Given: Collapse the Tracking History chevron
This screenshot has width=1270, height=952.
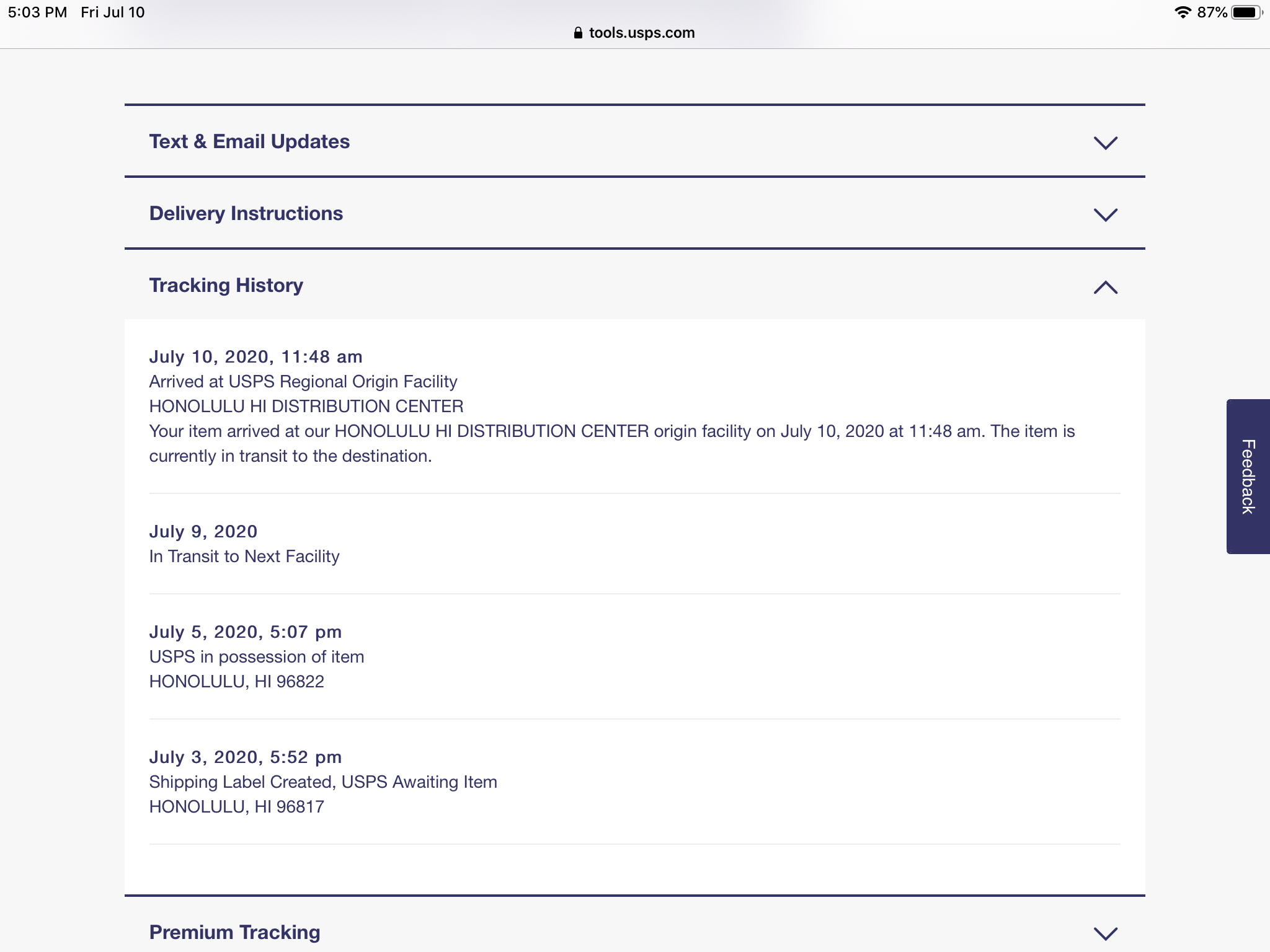Looking at the screenshot, I should point(1106,287).
